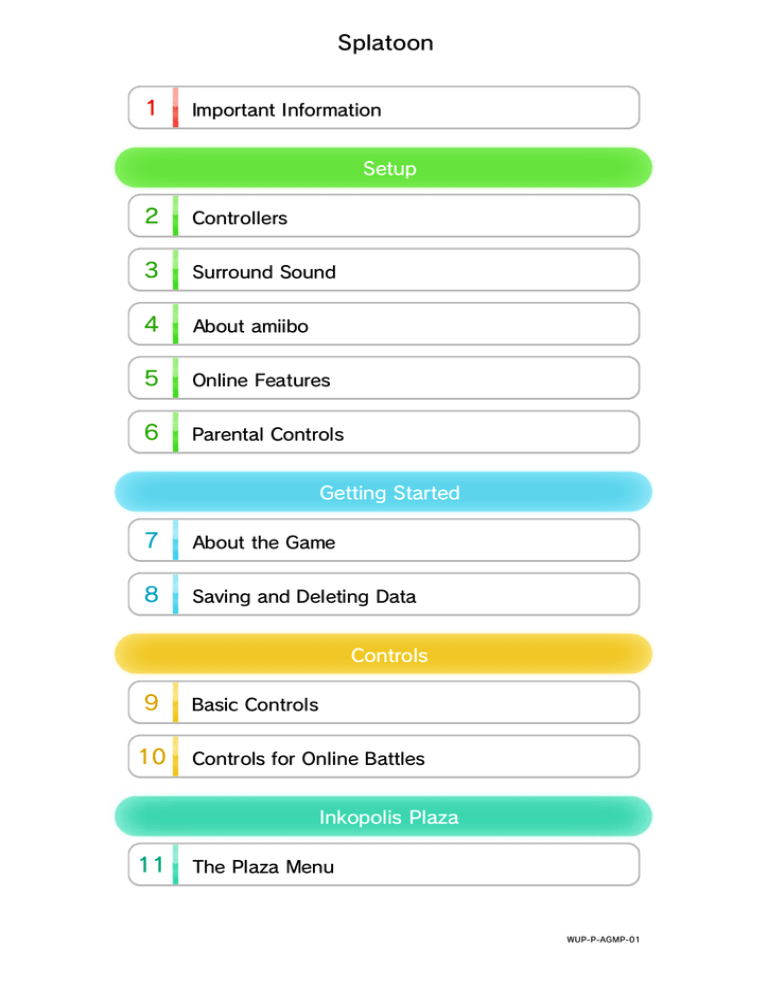The image size is (768, 994).
Task: Open About the Game entry
Action: (x=384, y=541)
